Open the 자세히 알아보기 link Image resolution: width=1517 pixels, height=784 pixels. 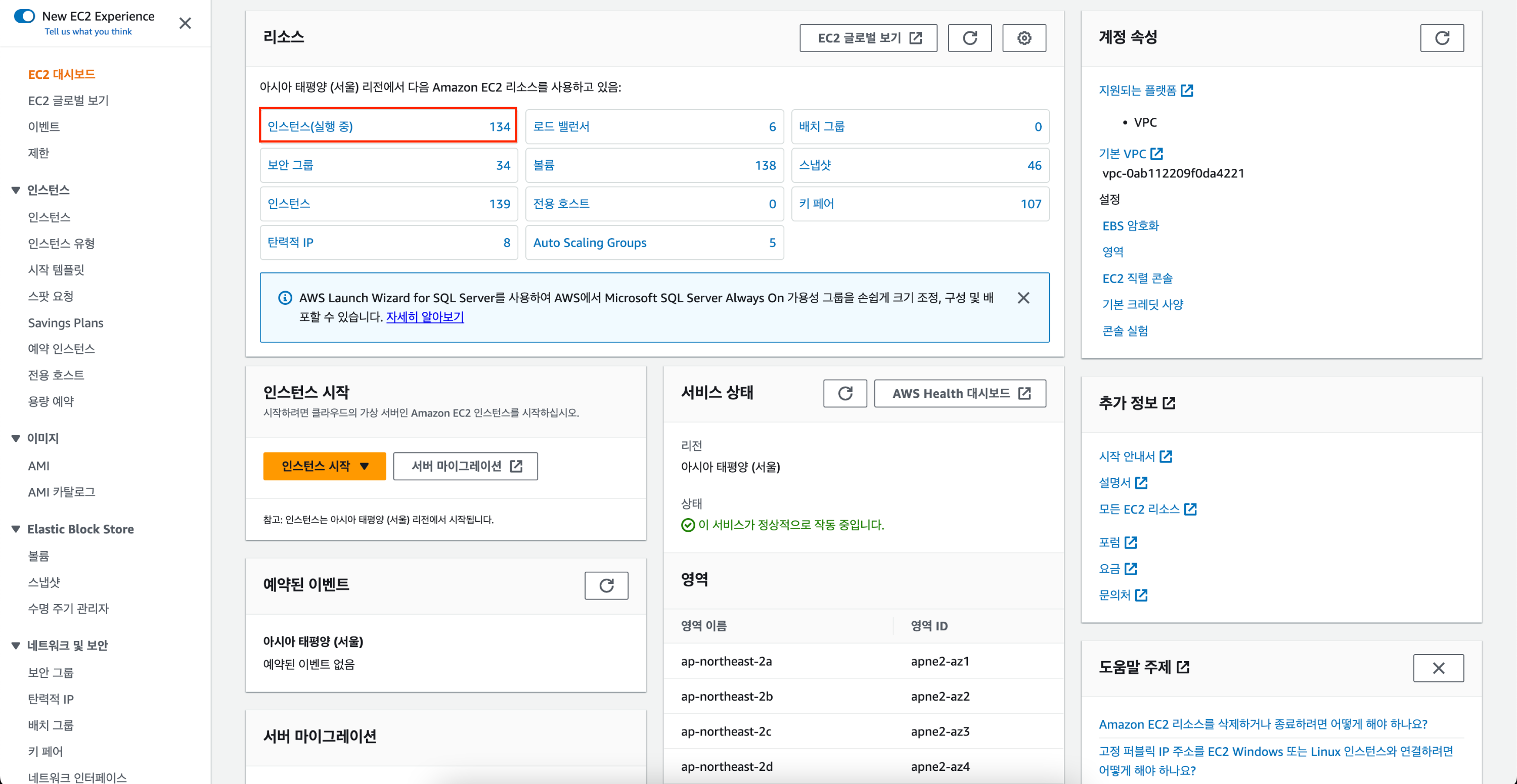pos(425,316)
